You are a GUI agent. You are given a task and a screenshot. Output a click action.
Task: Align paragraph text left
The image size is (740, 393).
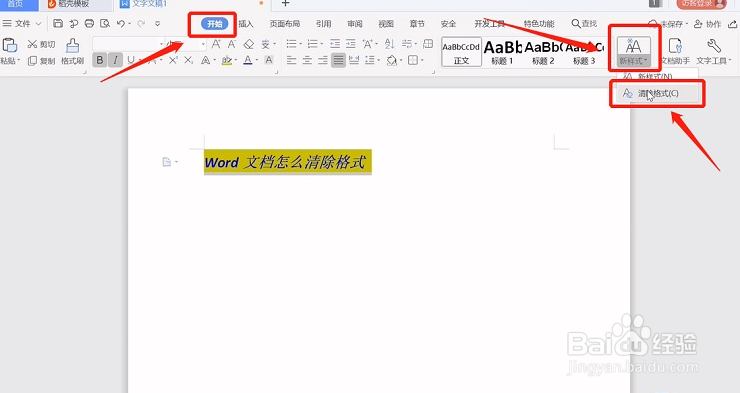click(x=291, y=60)
